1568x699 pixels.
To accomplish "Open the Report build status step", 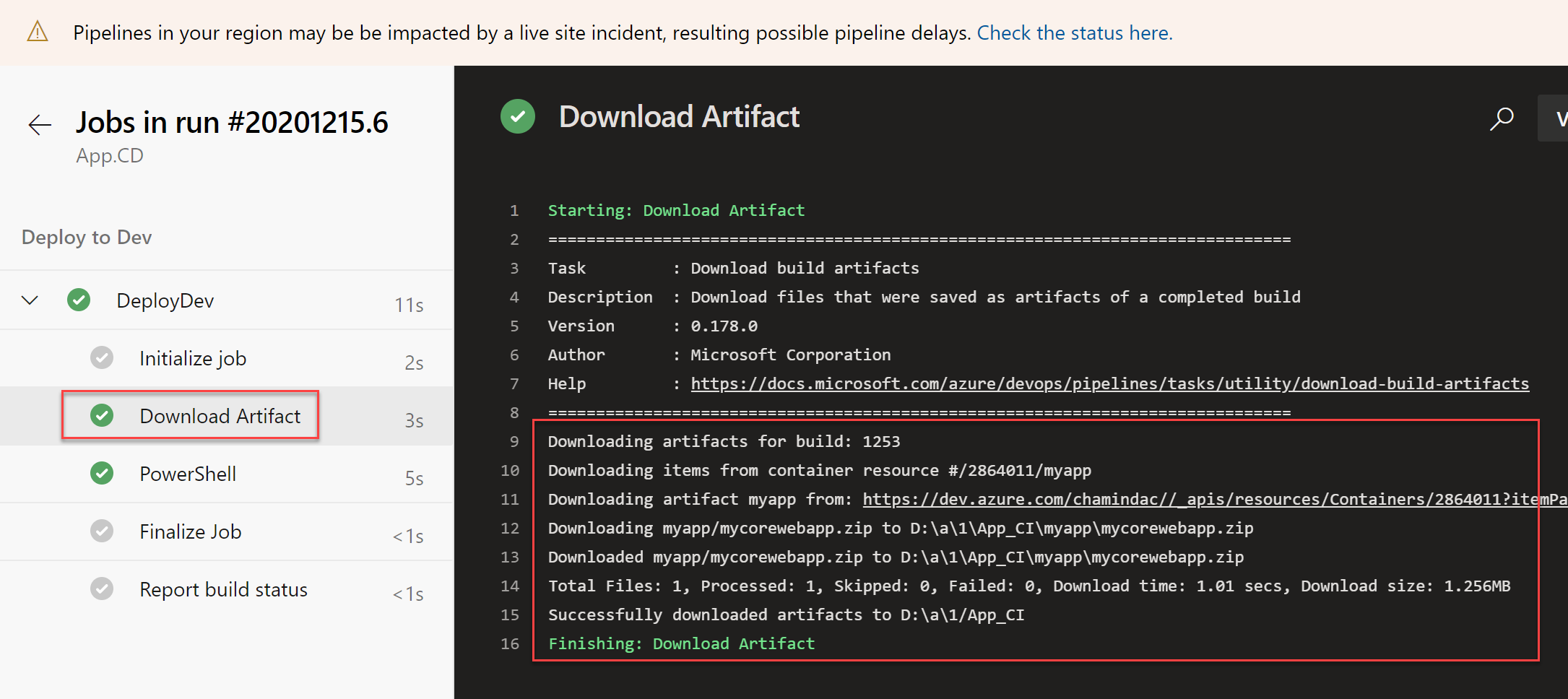I will (x=223, y=589).
